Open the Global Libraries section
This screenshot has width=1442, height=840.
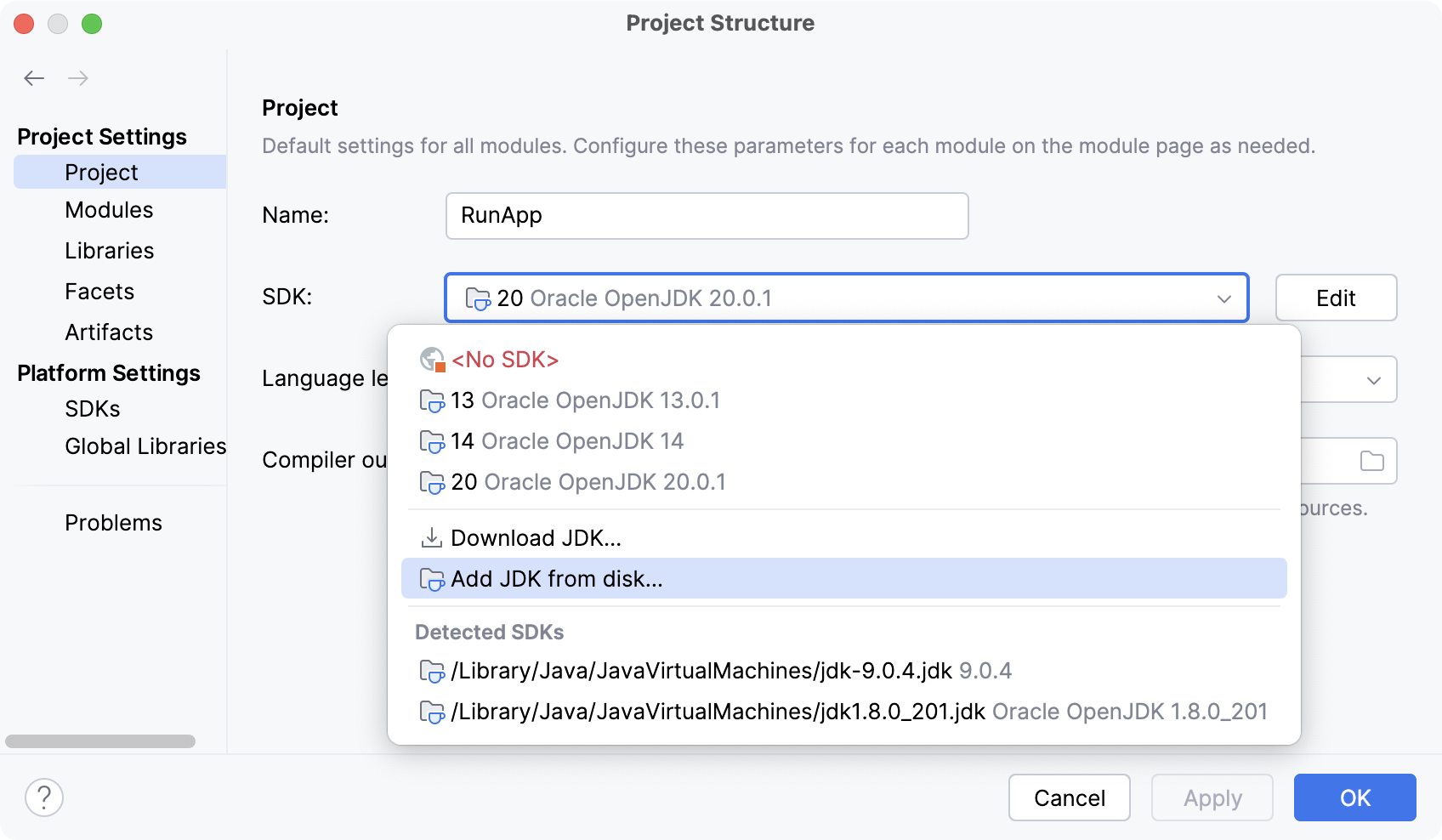[x=145, y=446]
